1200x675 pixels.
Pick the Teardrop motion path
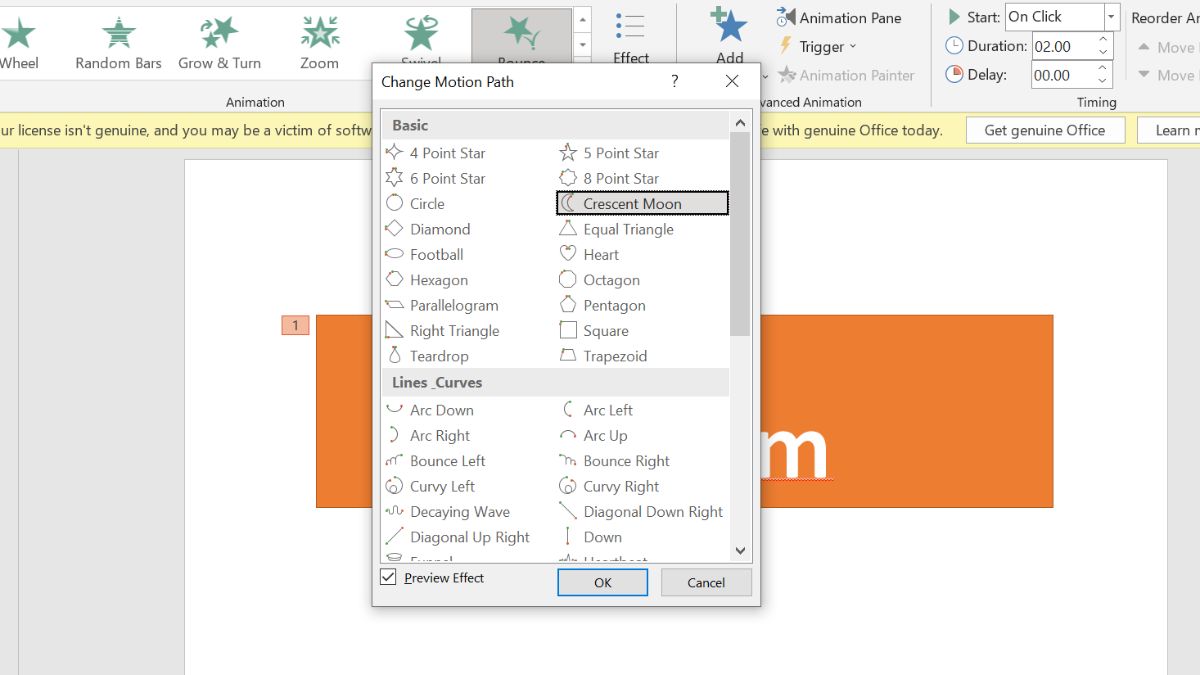coord(427,356)
